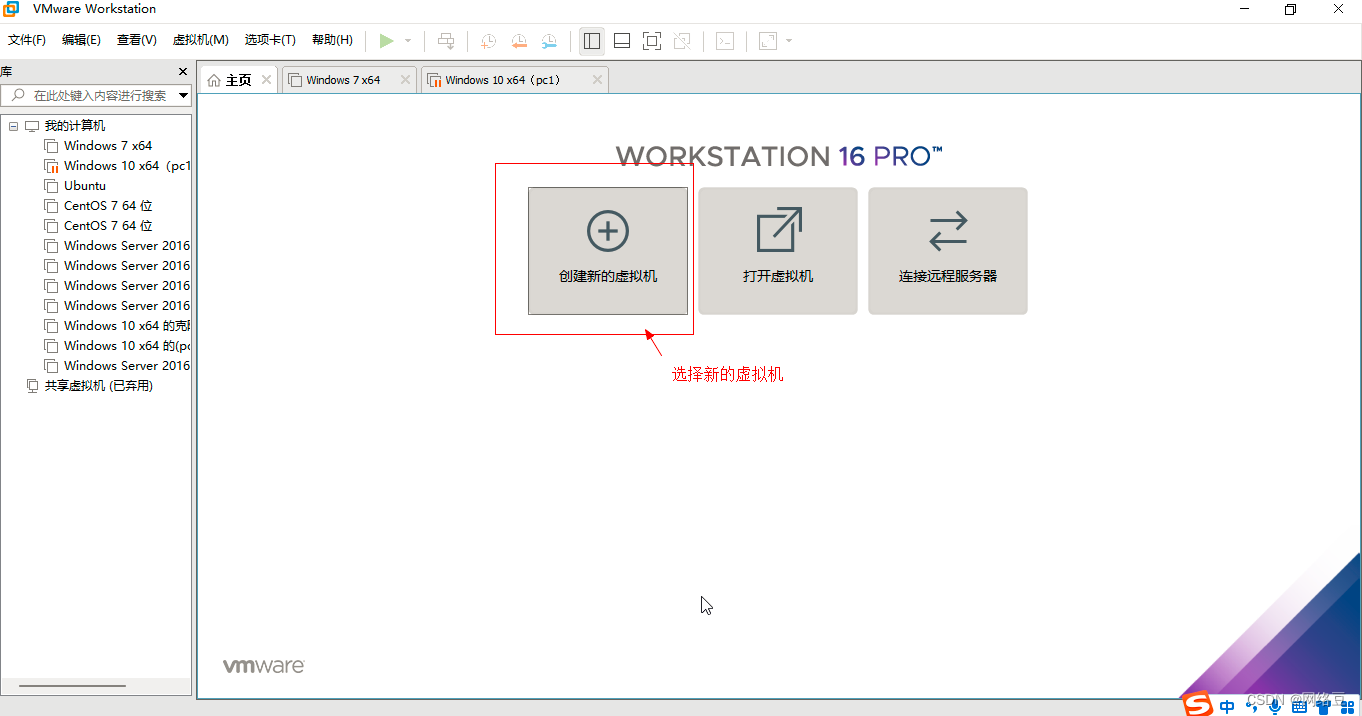Click the Send Ctrl+Alt+Del toolbar icon

pos(446,41)
